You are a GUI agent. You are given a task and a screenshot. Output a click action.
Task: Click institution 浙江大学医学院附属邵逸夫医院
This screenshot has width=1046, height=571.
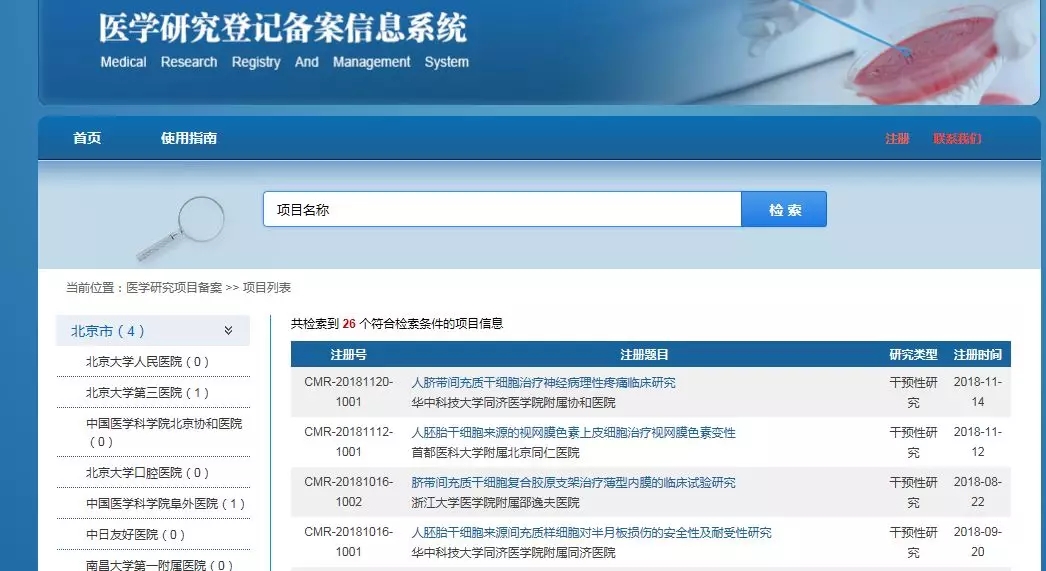tap(495, 503)
